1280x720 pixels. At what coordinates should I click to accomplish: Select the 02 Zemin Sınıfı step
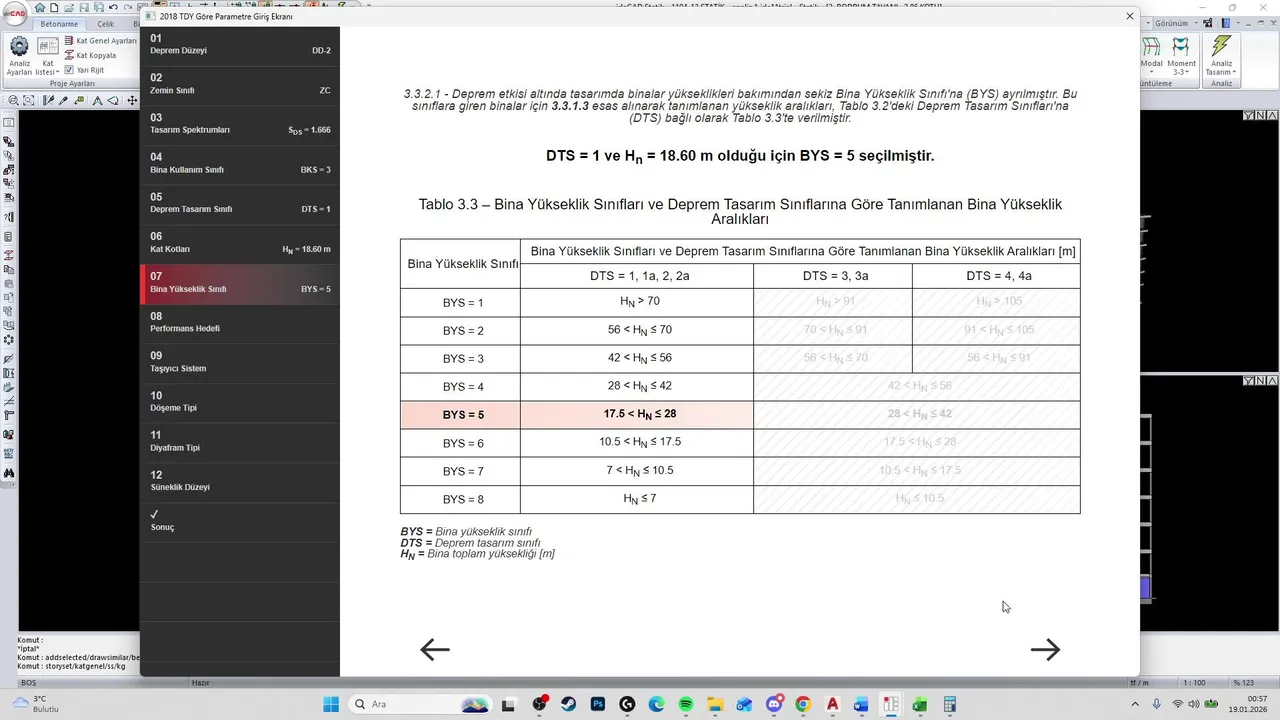click(240, 85)
